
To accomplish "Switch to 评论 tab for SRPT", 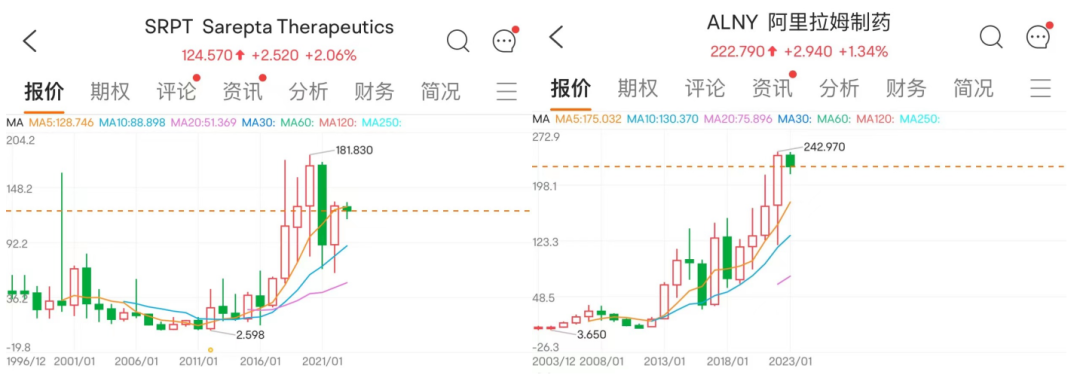I will 176,91.
